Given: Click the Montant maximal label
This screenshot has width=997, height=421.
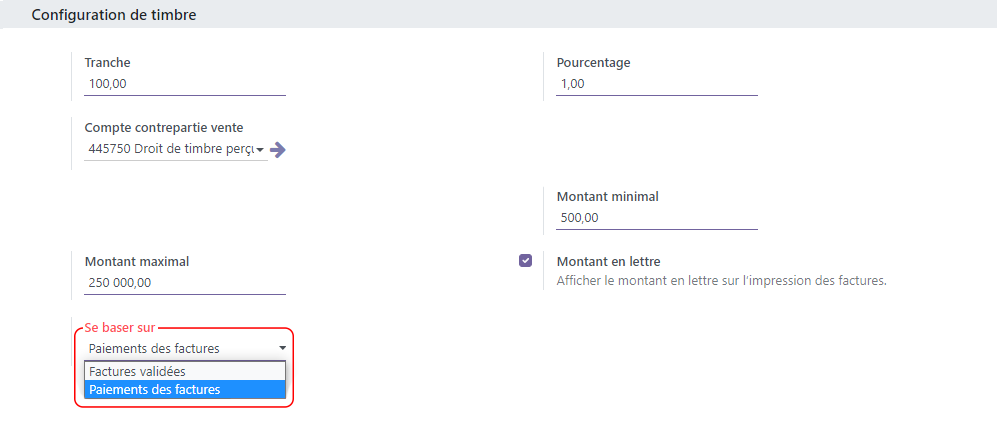Looking at the screenshot, I should 137,261.
